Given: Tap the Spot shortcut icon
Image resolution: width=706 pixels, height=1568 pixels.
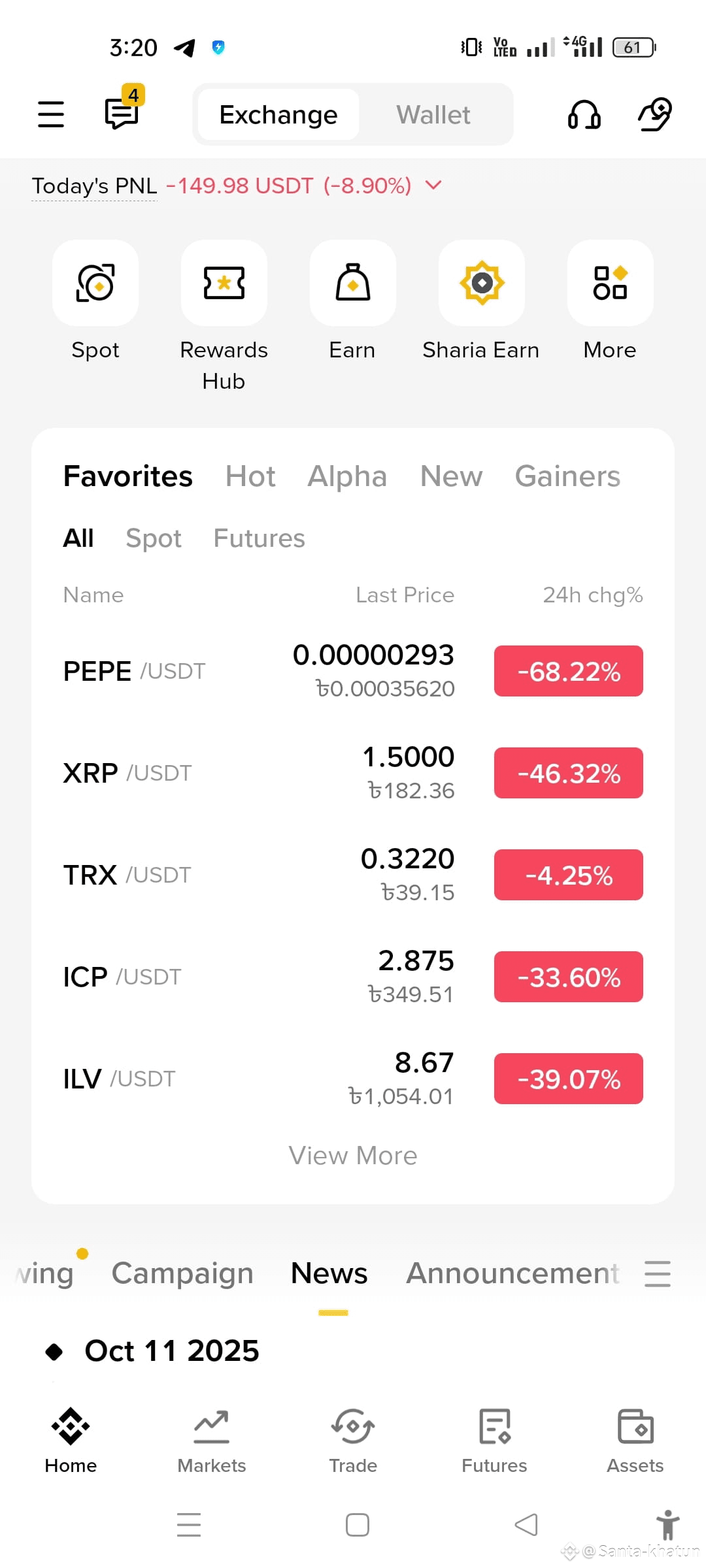Looking at the screenshot, I should coord(95,283).
